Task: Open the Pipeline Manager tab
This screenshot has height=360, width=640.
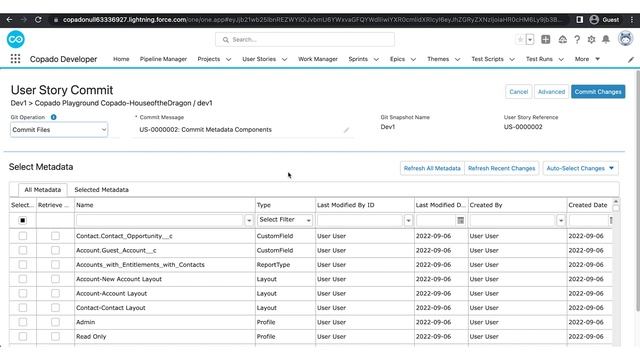Action: pos(163,59)
